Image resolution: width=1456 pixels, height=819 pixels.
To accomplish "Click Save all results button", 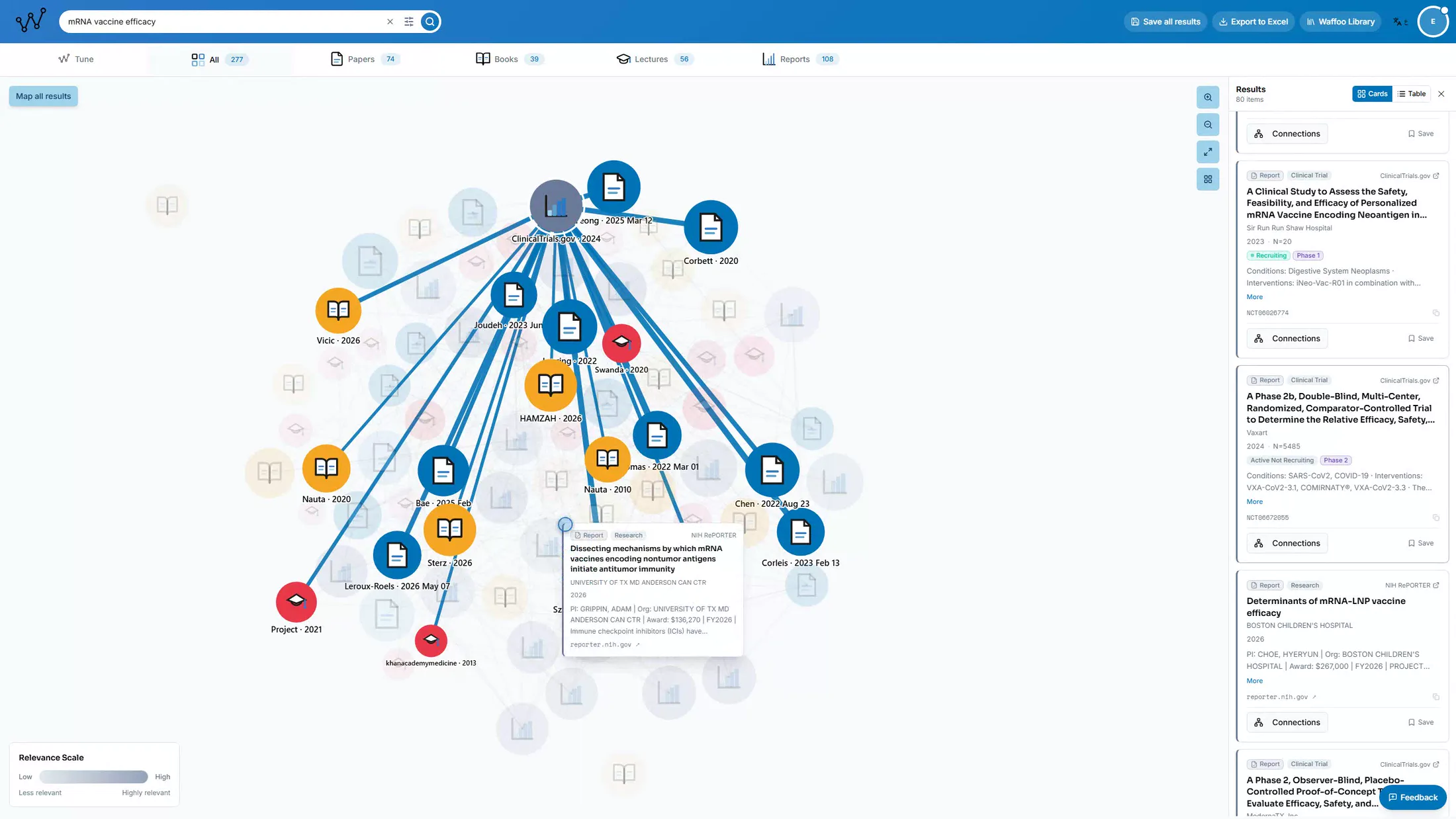I will tap(1165, 22).
